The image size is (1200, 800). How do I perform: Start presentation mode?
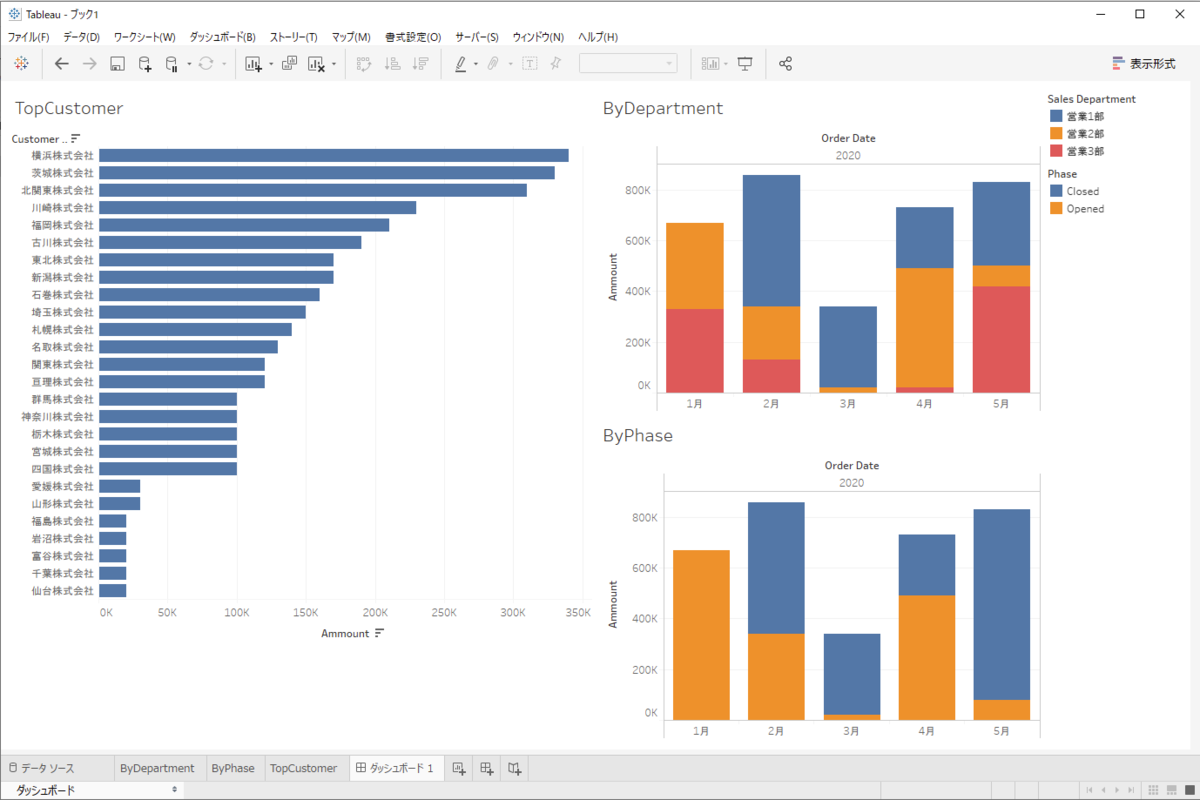(745, 64)
